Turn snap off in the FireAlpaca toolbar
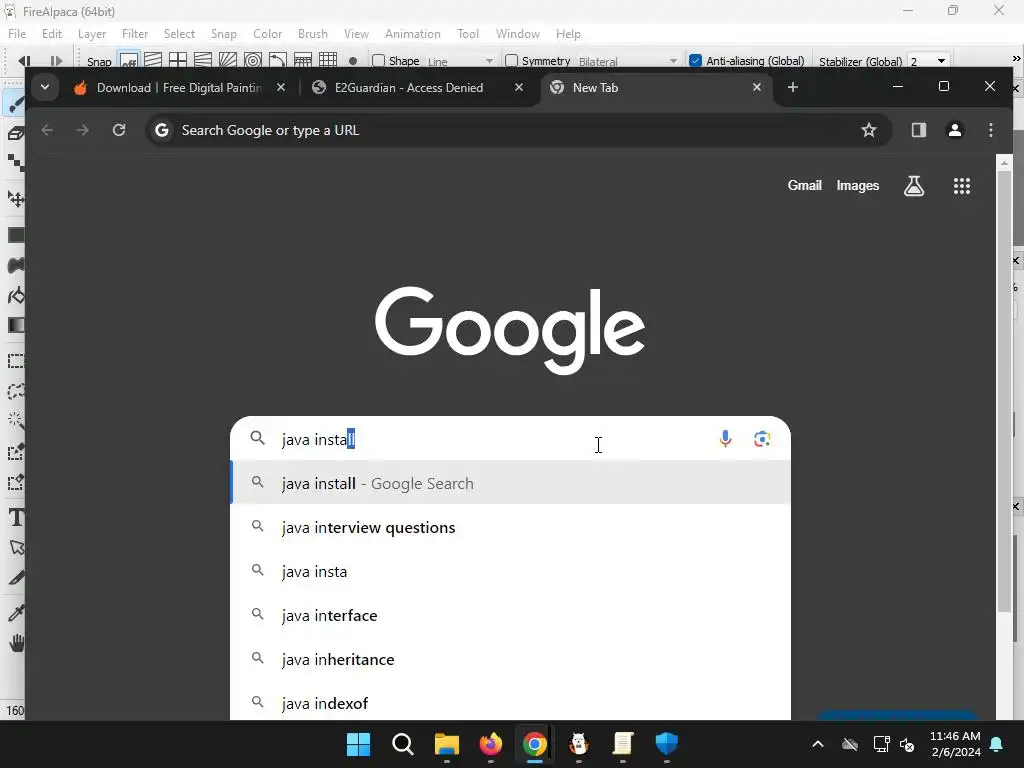Screen dimensions: 1024x768 129,60
